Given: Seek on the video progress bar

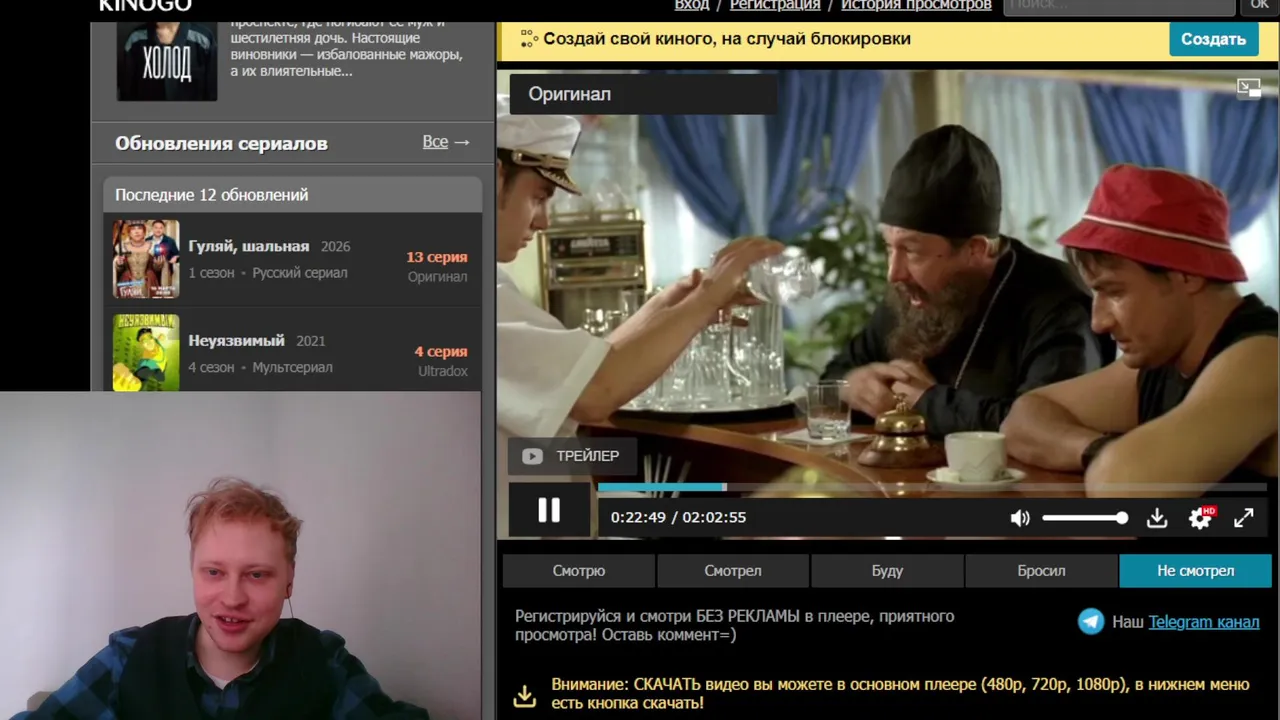Looking at the screenshot, I should click(932, 487).
